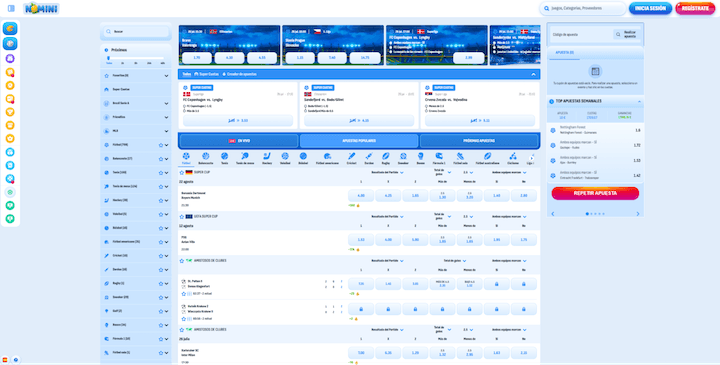Focus the Código de apuesta input field
Viewport: 720px width, 365px height.
(x=581, y=34)
